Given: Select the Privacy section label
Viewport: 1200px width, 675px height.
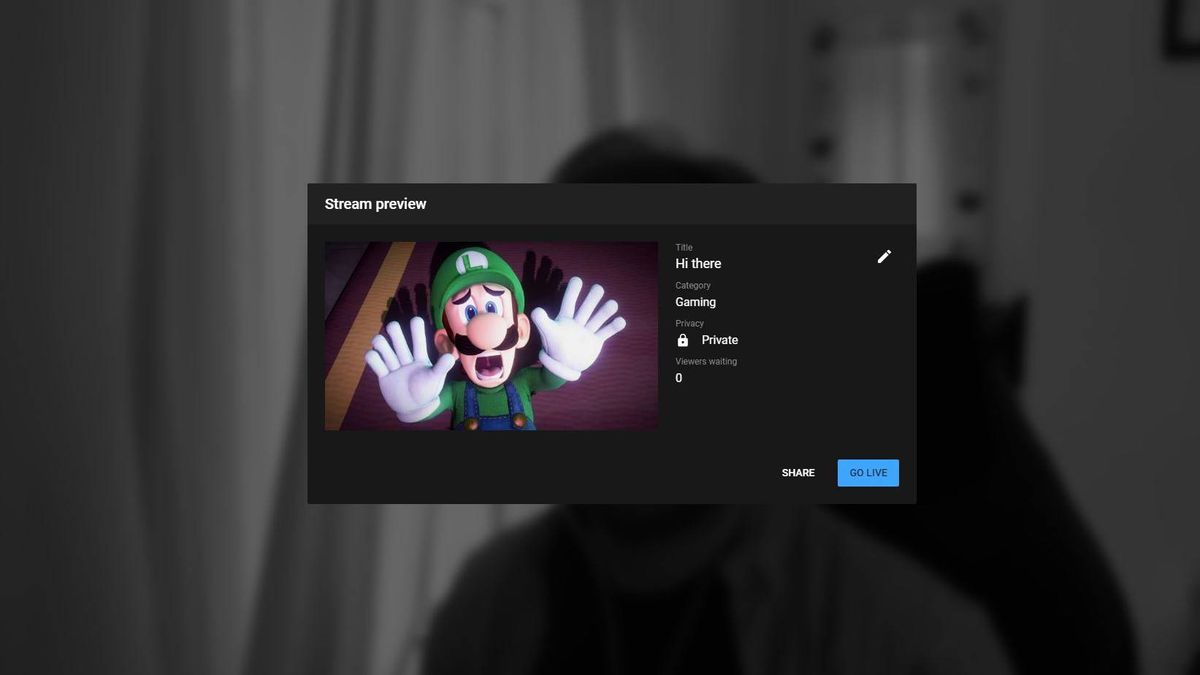Looking at the screenshot, I should point(689,323).
